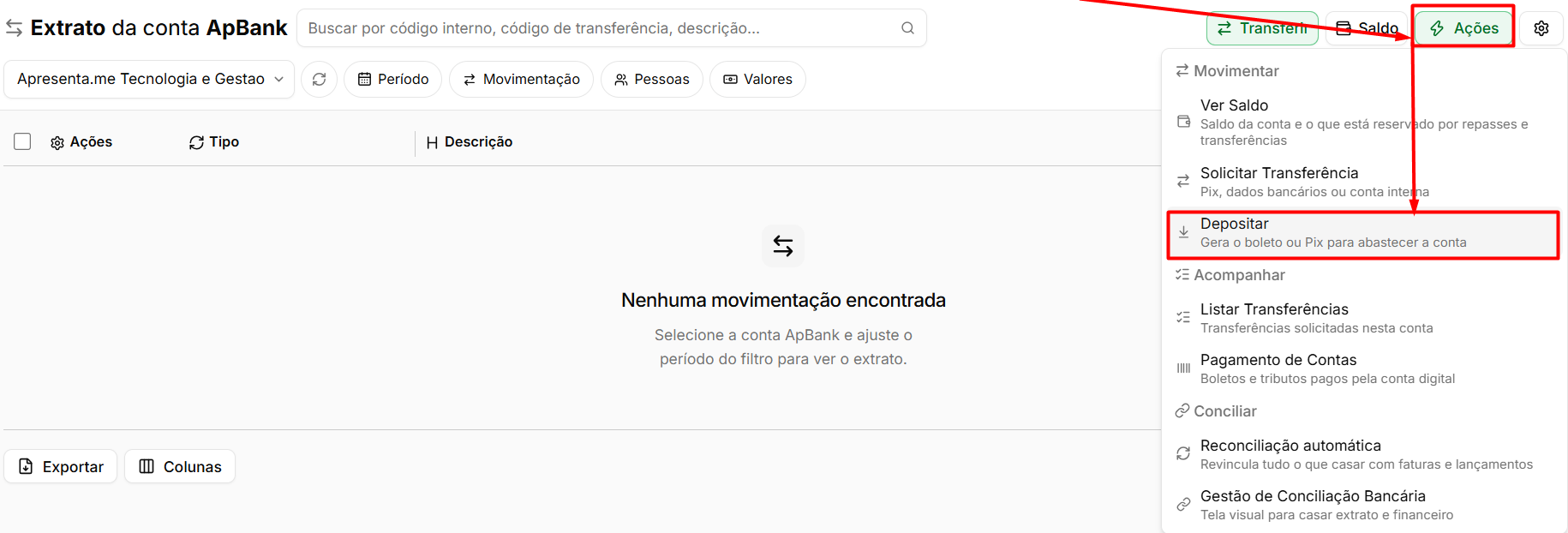Click the green Transferir button
The width and height of the screenshot is (1568, 533).
pos(1262,28)
